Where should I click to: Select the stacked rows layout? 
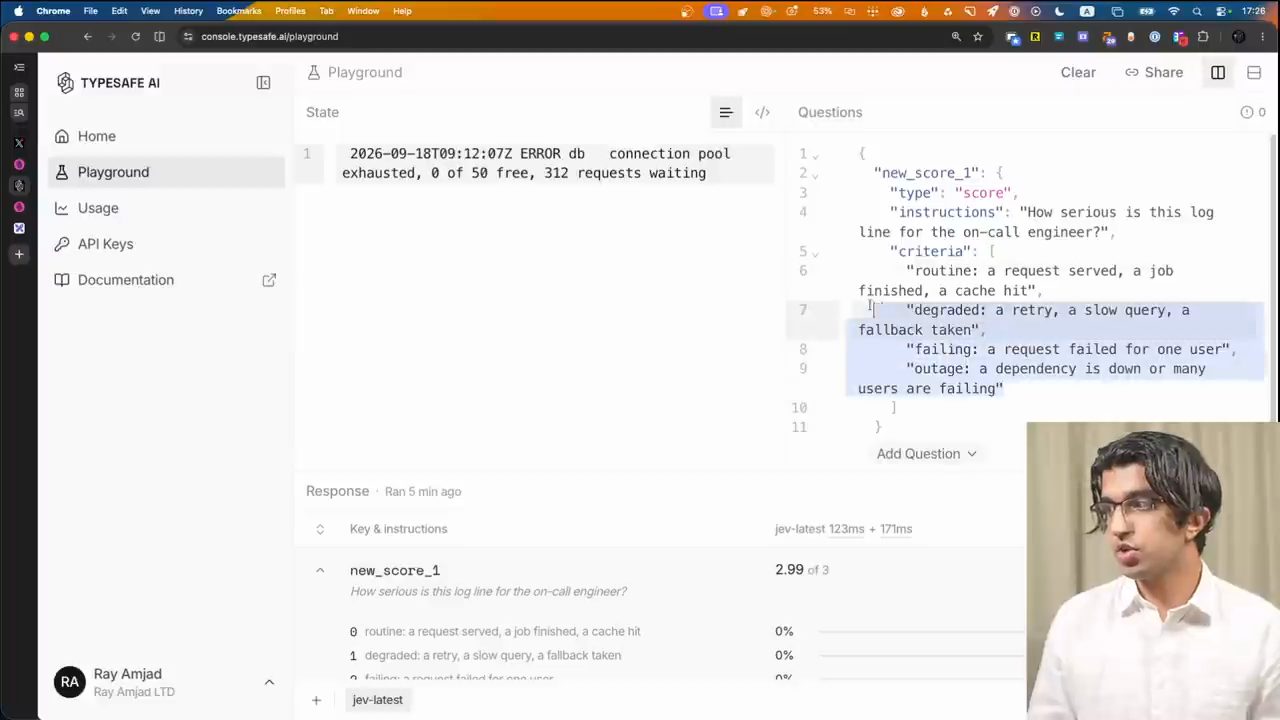point(1254,72)
